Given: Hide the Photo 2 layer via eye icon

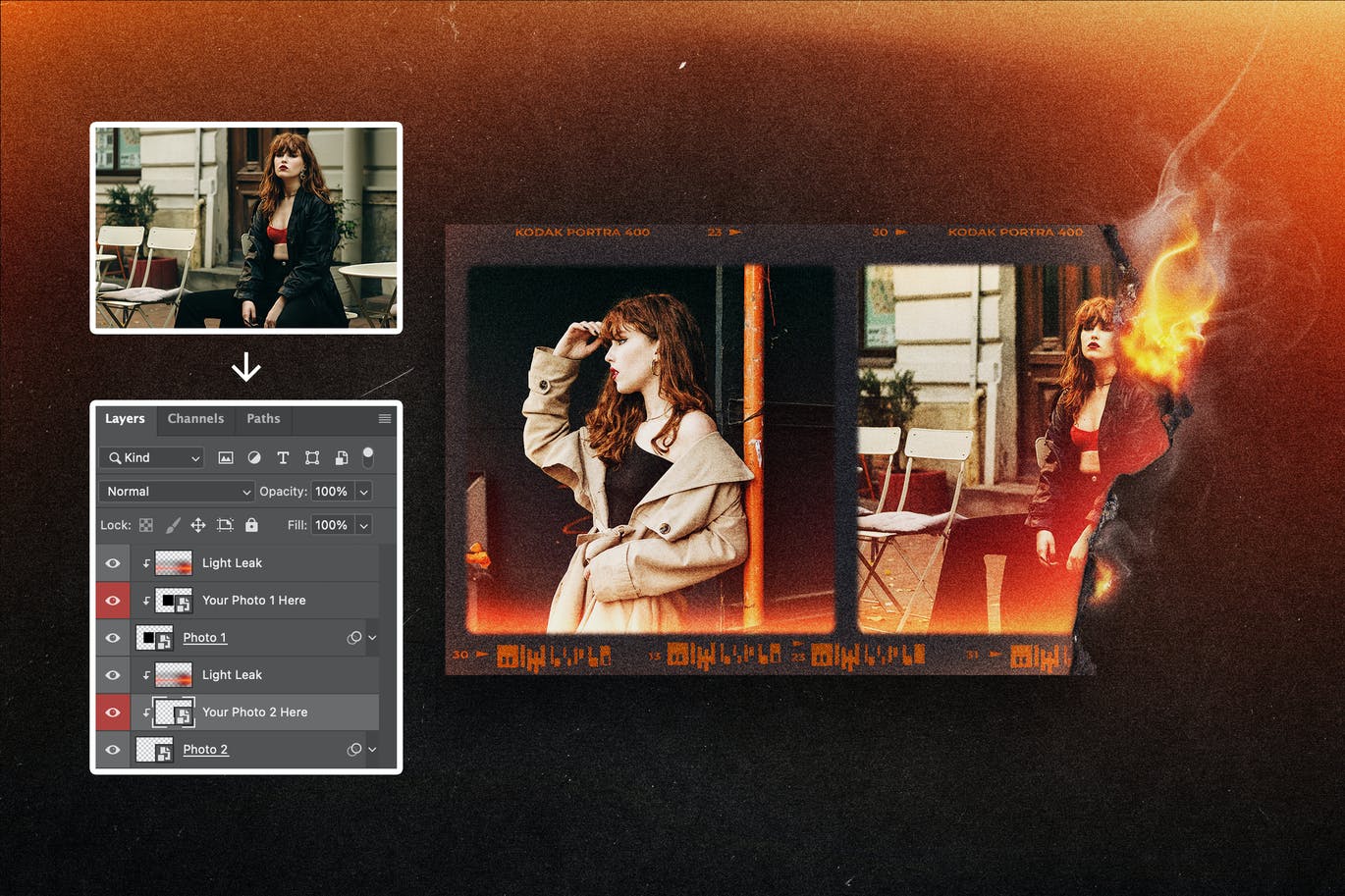Looking at the screenshot, I should pos(113,750).
